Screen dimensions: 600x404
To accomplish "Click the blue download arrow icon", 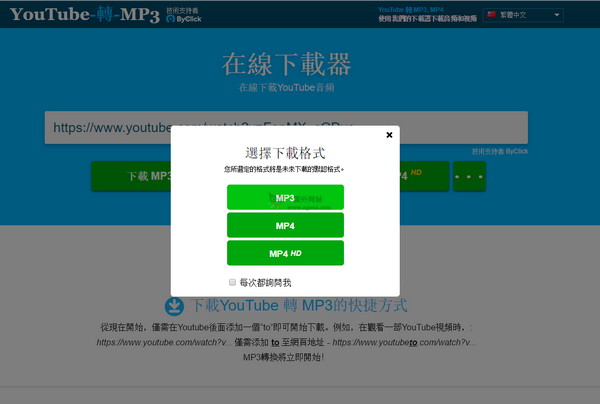I will click(174, 305).
